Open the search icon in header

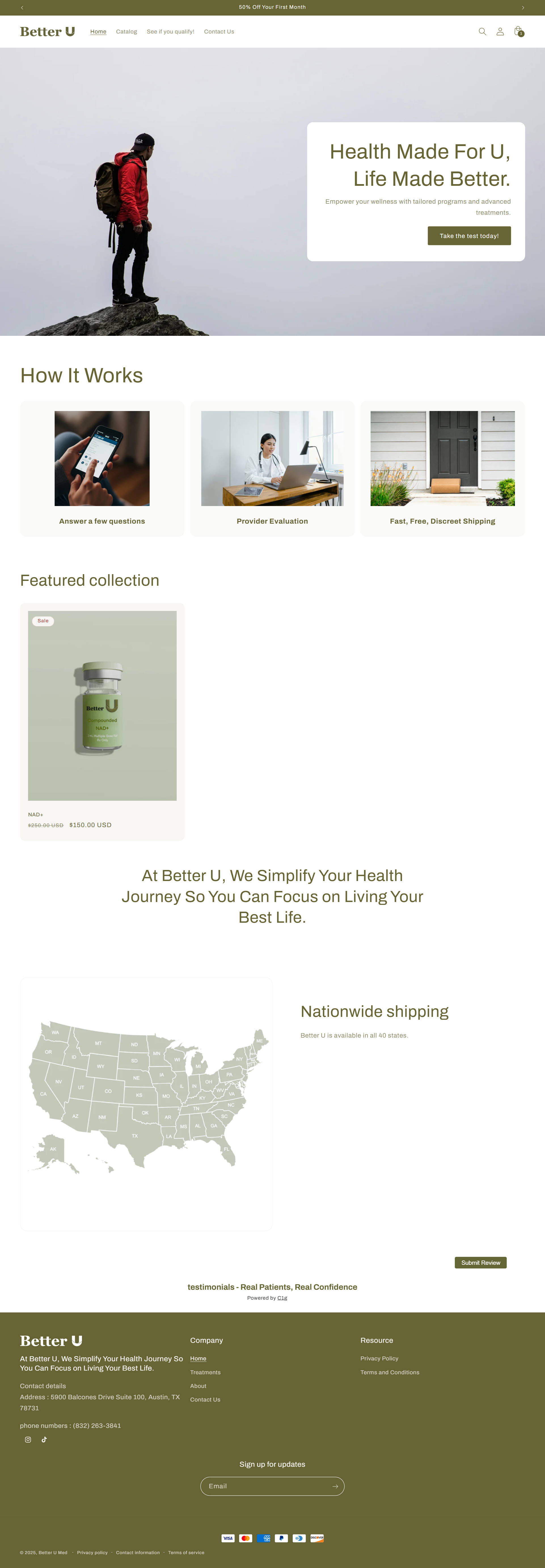482,32
